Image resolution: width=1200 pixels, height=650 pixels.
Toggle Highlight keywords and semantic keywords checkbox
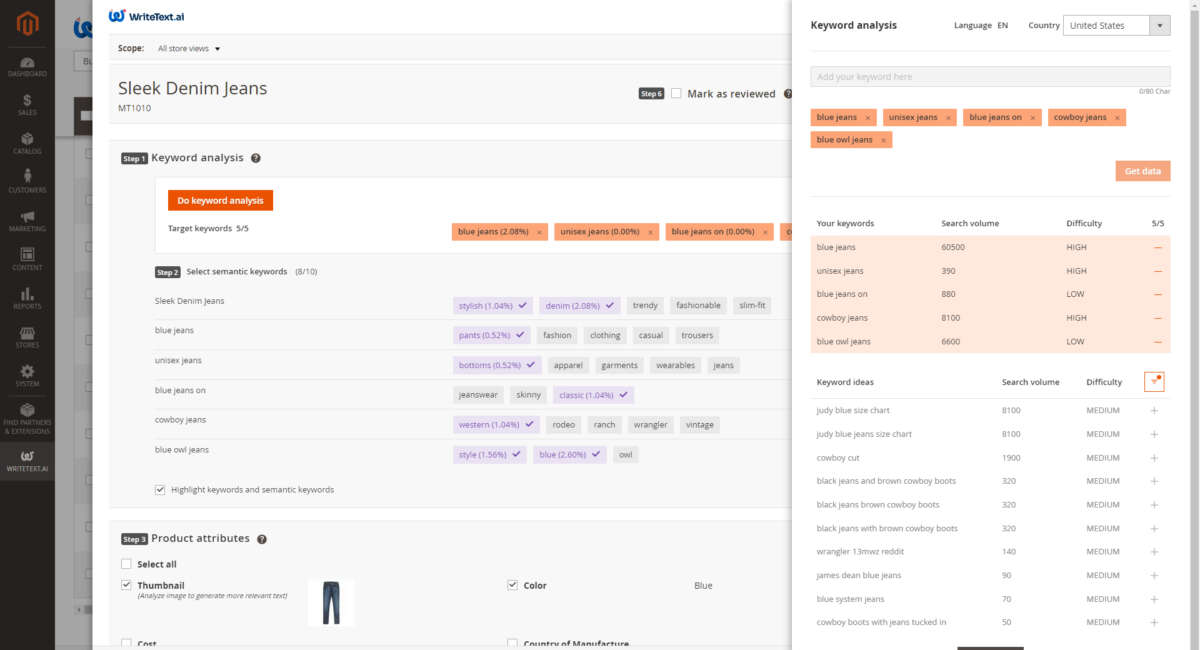(160, 490)
